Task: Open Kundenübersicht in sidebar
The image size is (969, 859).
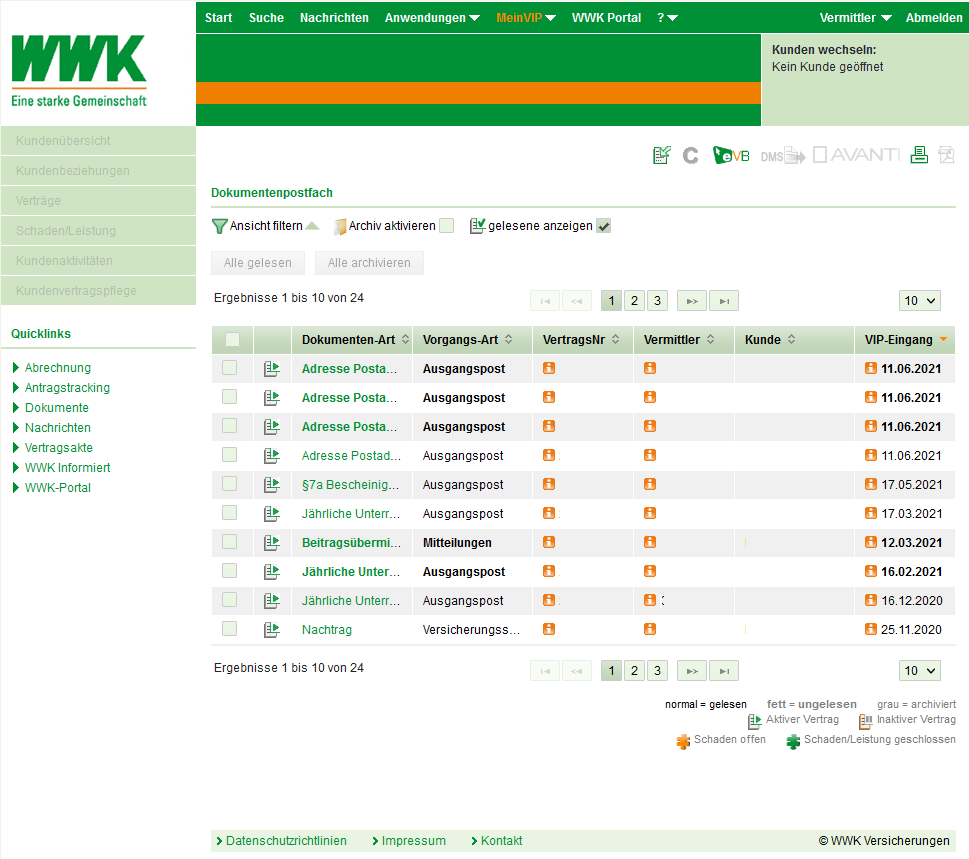Action: (98, 141)
